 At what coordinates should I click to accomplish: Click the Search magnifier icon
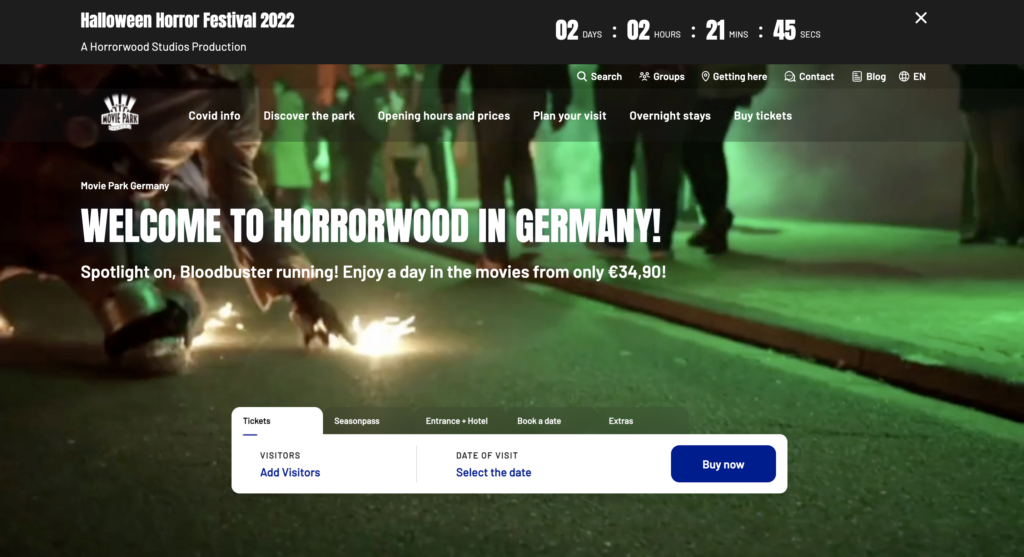(581, 76)
